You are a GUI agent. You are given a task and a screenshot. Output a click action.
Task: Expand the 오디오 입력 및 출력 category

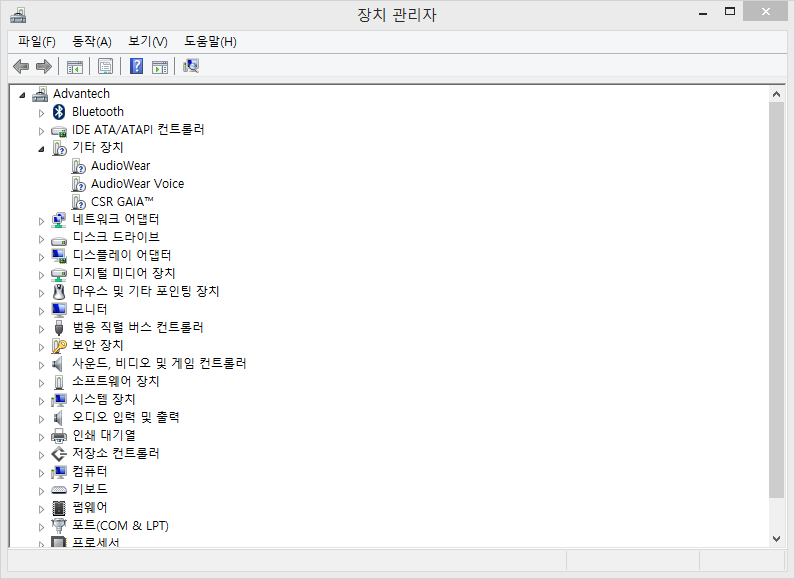tap(41, 419)
